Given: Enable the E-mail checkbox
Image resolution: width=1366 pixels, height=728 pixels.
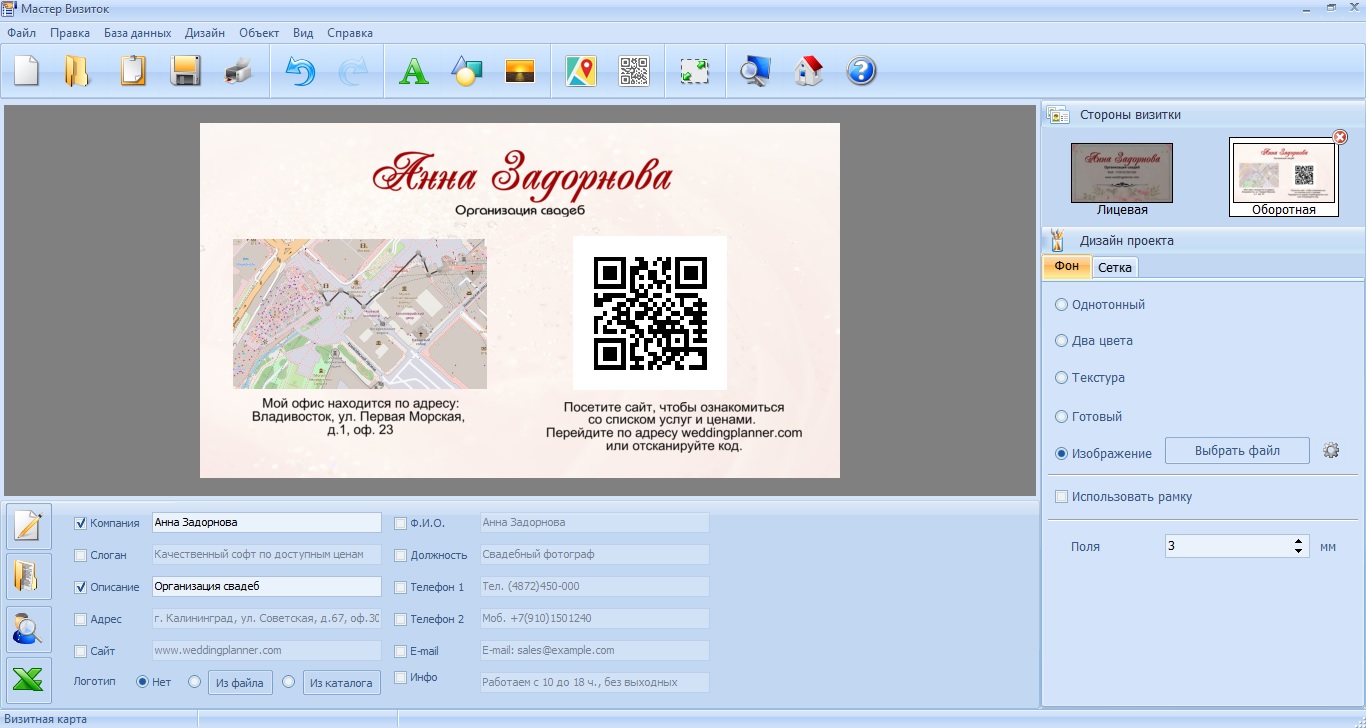Looking at the screenshot, I should [400, 651].
